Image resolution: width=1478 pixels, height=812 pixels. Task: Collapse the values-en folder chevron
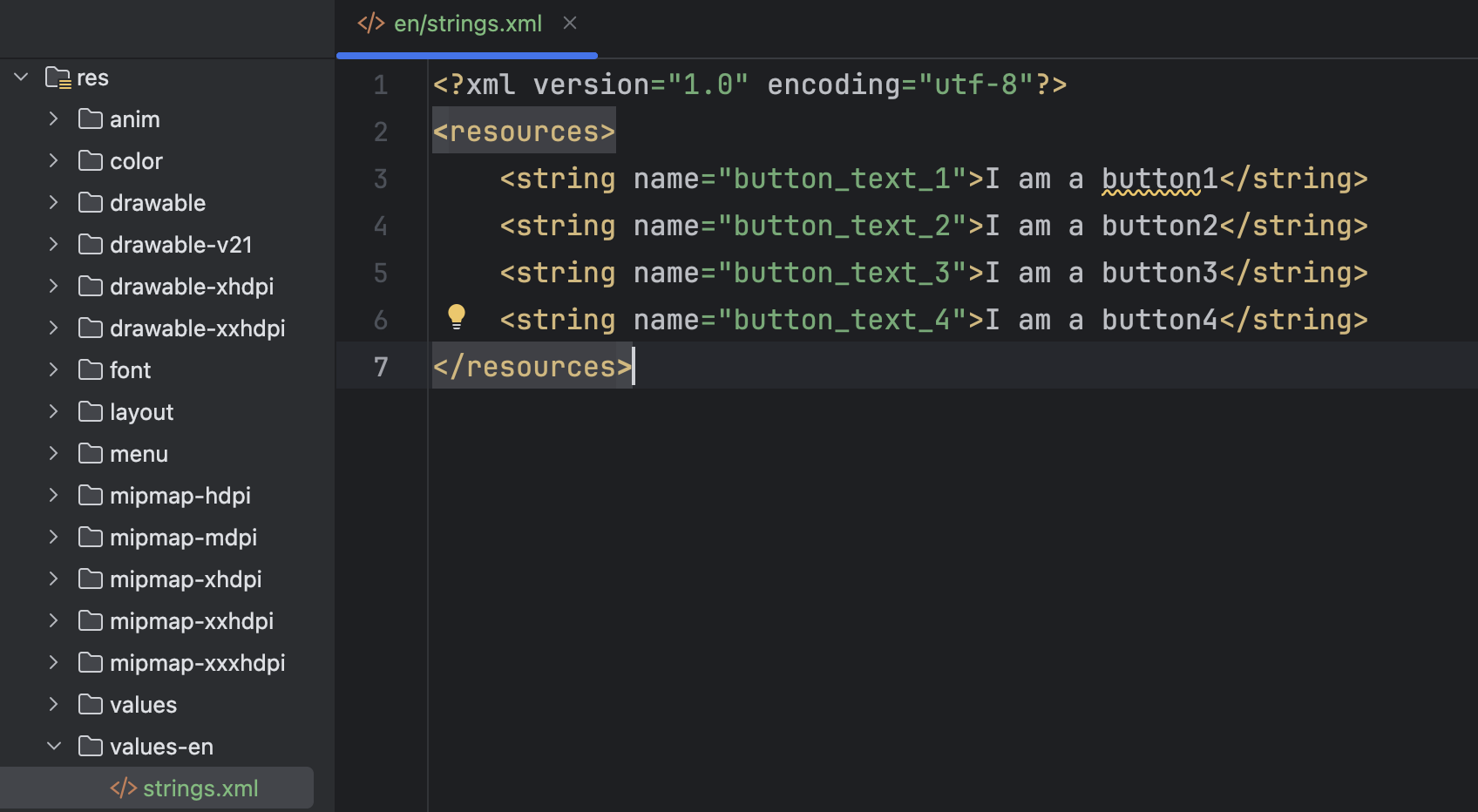[54, 746]
